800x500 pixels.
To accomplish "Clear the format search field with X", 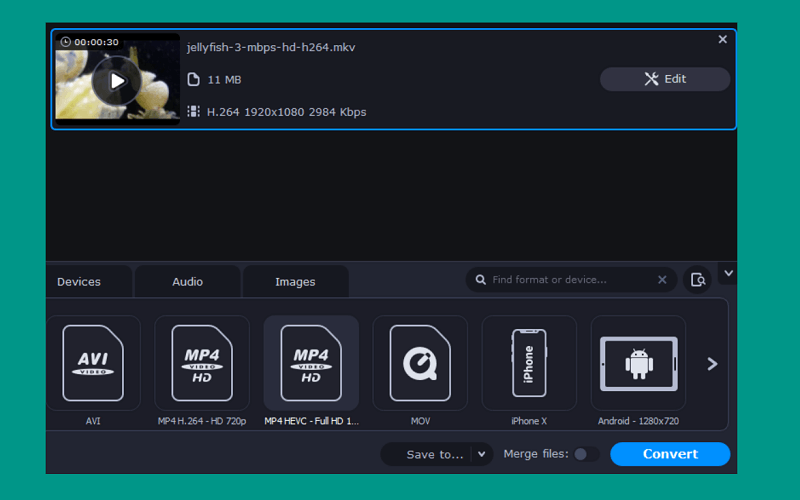I will (x=662, y=280).
